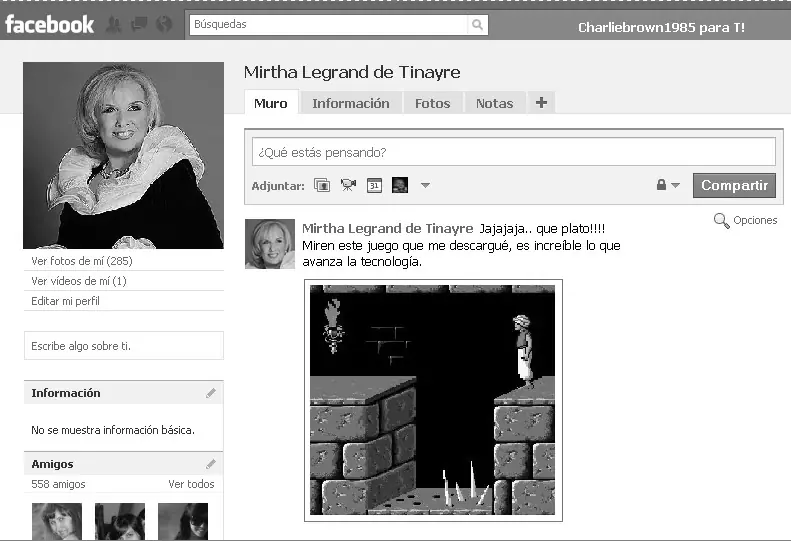The image size is (791, 541).
Task: Click Editar mi perfil link
Action: [x=65, y=301]
